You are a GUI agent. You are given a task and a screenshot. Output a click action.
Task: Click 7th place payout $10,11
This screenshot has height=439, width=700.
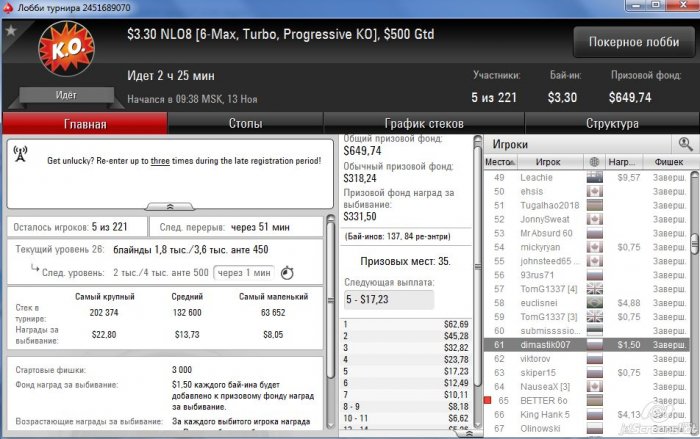tap(456, 395)
